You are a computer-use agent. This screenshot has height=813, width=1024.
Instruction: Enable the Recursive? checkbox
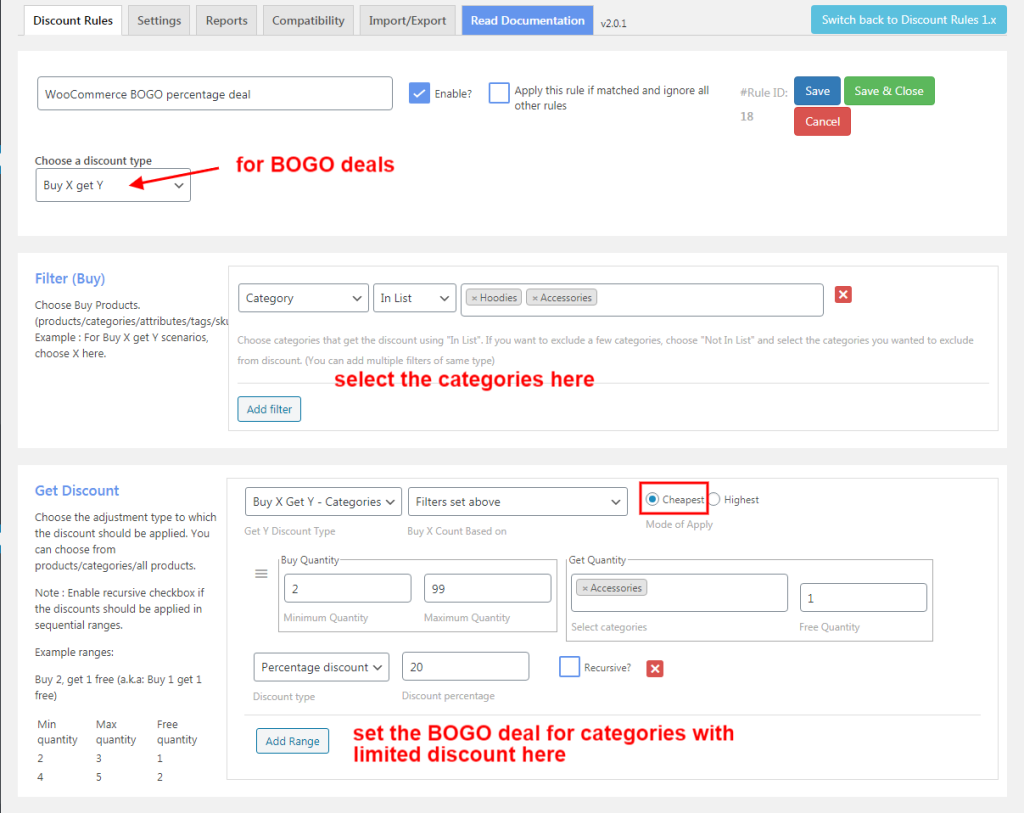[569, 667]
